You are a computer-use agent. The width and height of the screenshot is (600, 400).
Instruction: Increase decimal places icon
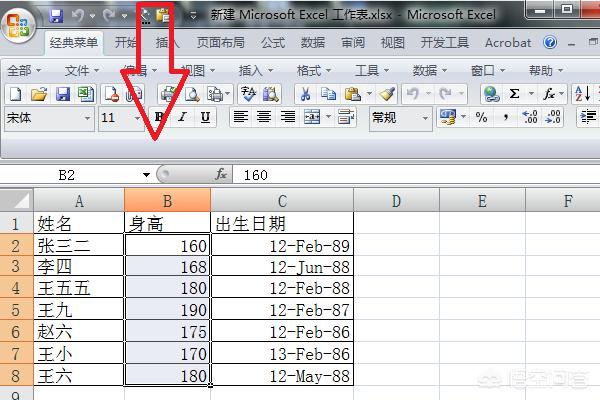[530, 117]
